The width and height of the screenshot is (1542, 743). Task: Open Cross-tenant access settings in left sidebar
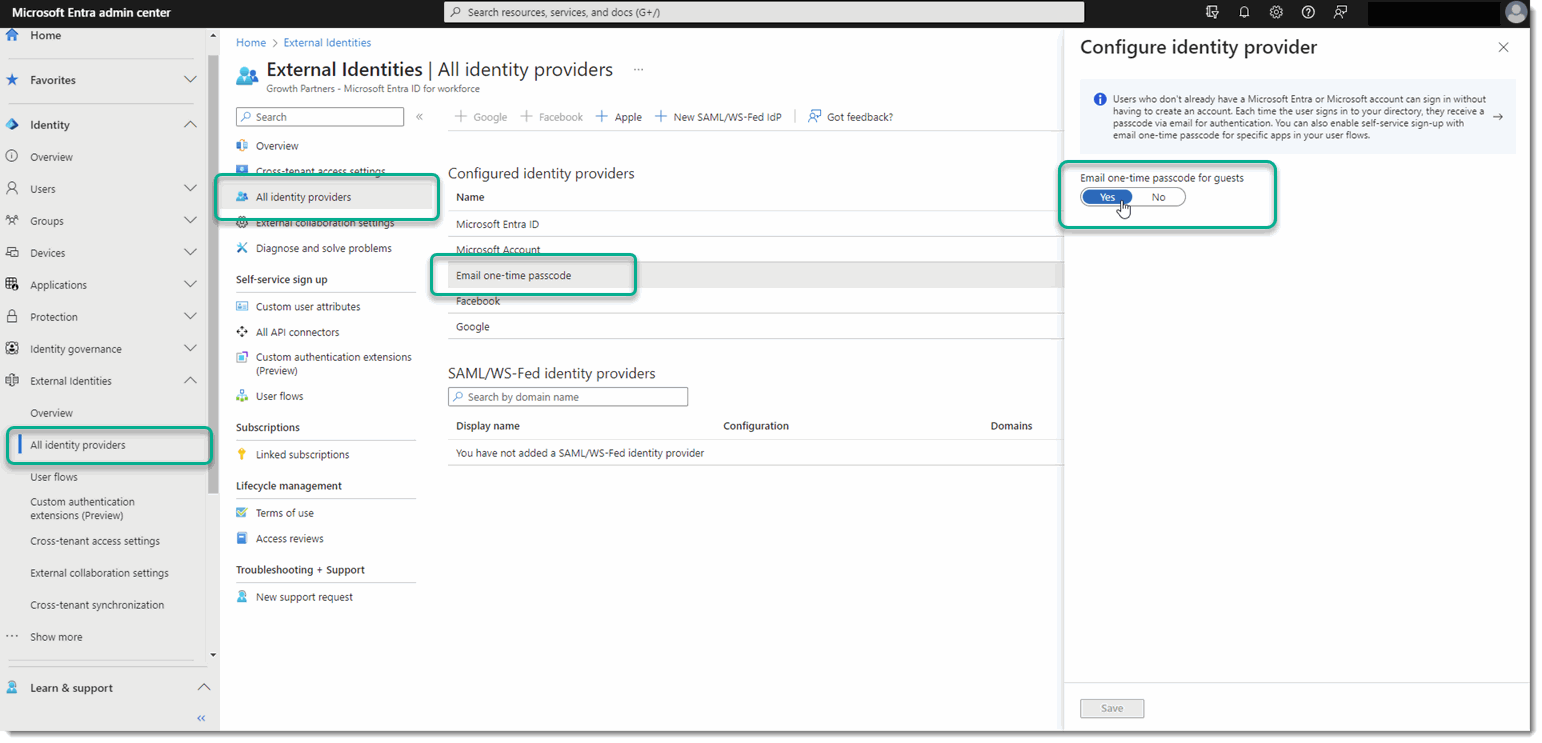pos(95,541)
